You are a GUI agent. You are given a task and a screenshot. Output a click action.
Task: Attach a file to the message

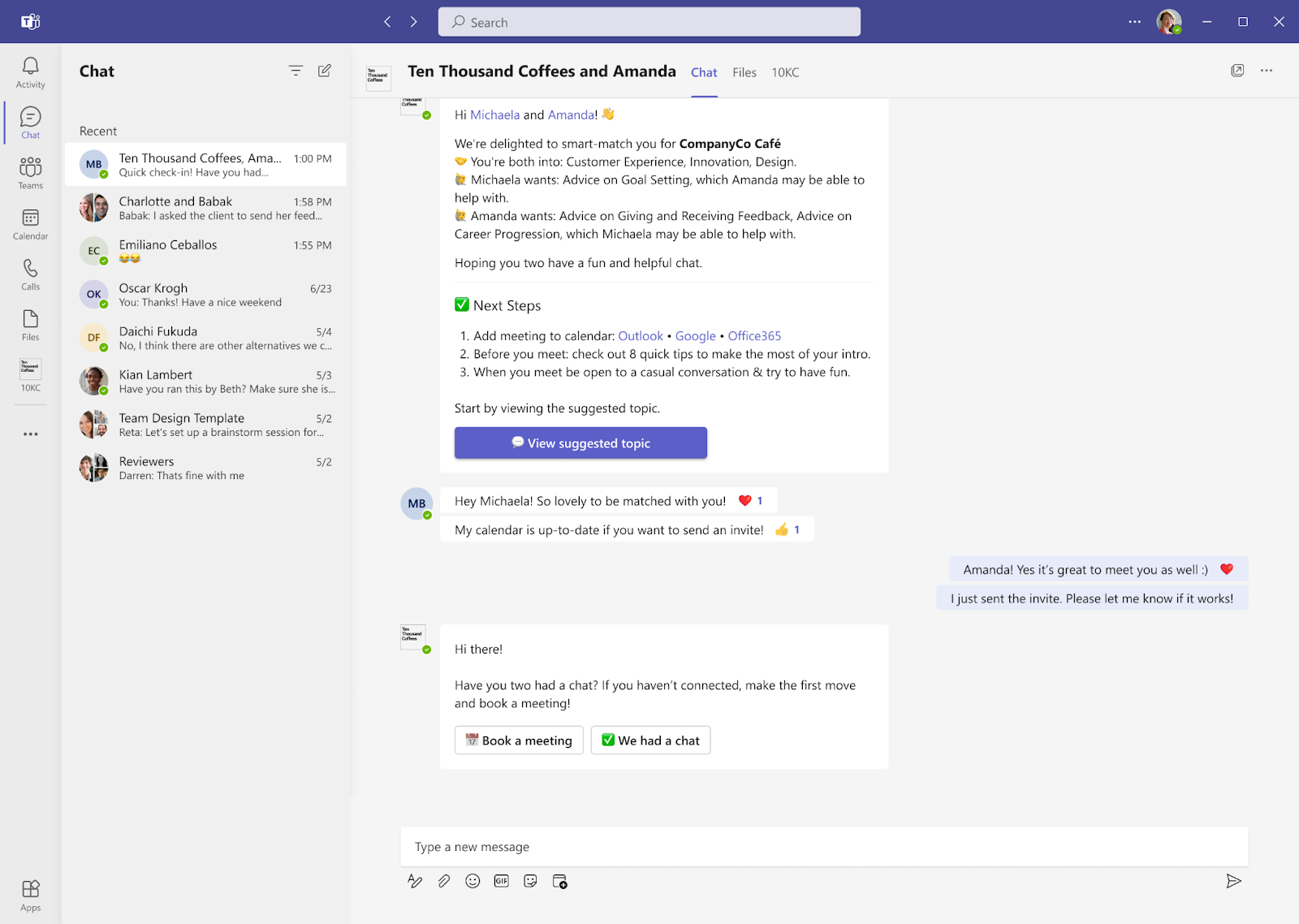tap(444, 881)
